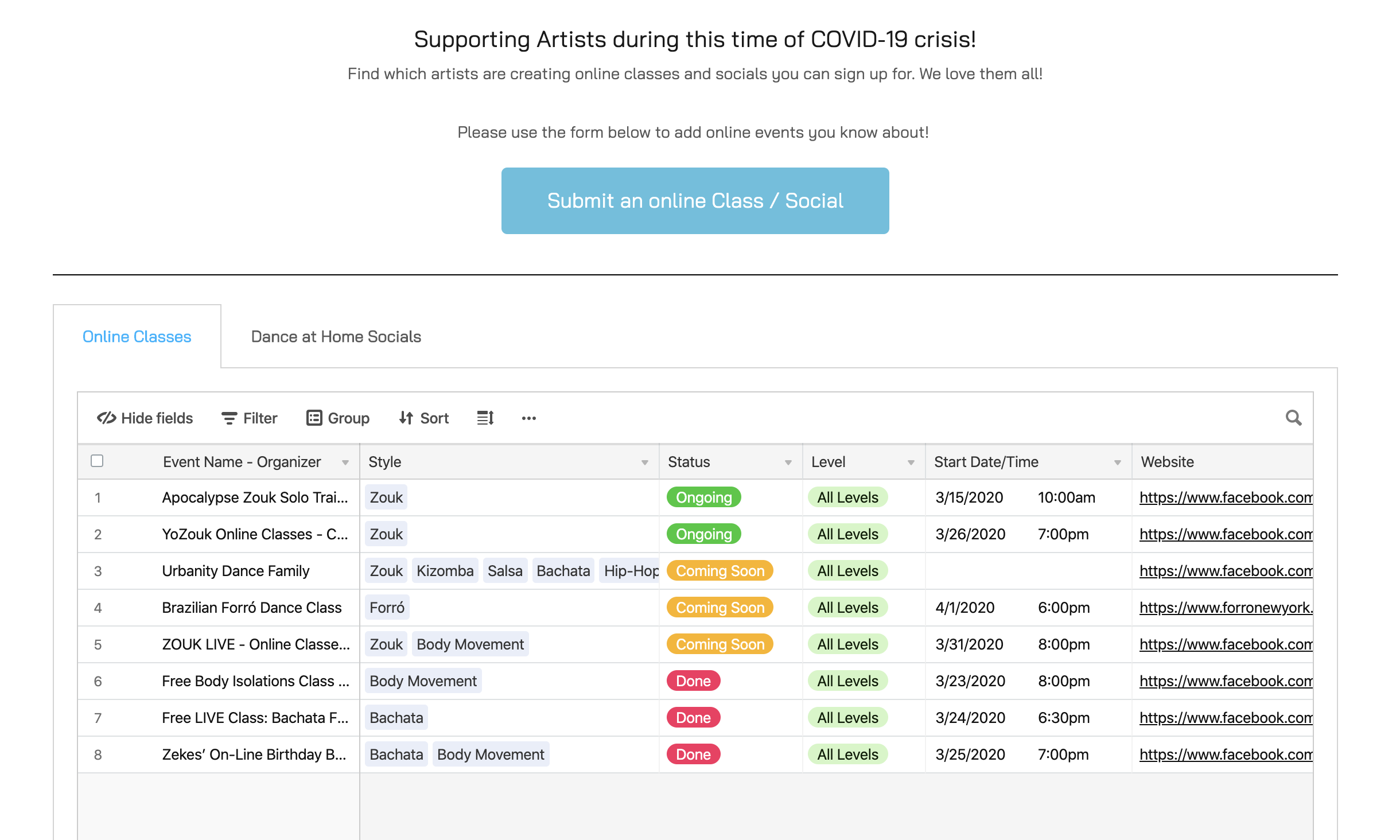Open the Status column dropdown arrow
This screenshot has width=1400, height=840.
[788, 462]
